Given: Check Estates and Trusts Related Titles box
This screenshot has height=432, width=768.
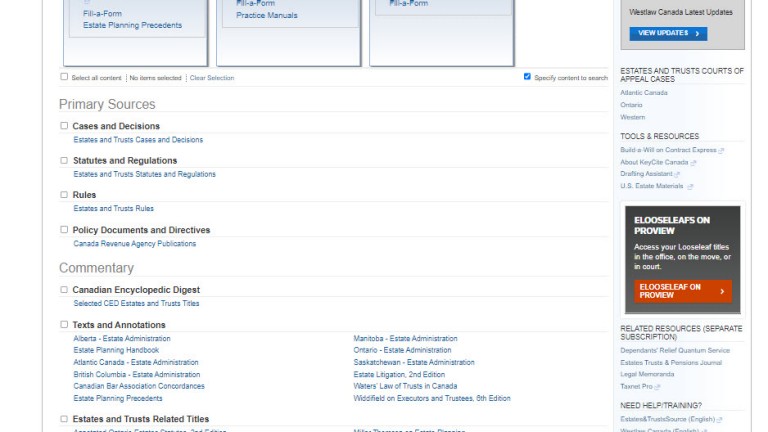Looking at the screenshot, I should (x=64, y=419).
